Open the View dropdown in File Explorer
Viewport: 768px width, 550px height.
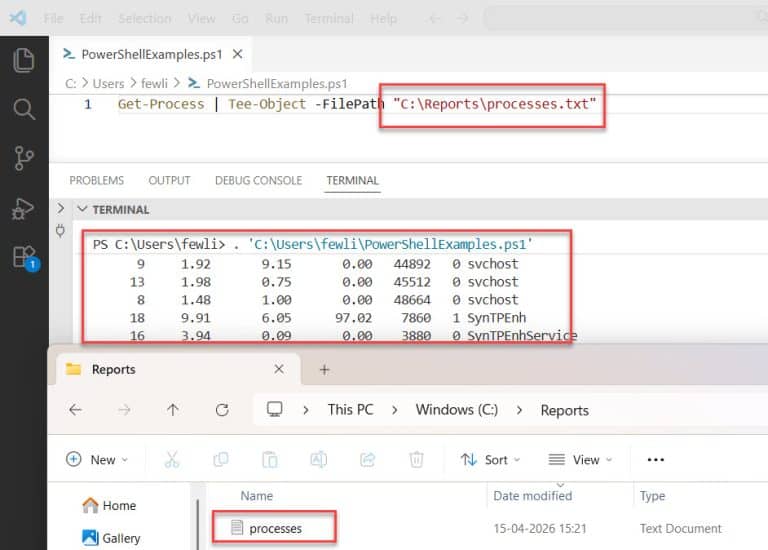pyautogui.click(x=580, y=459)
